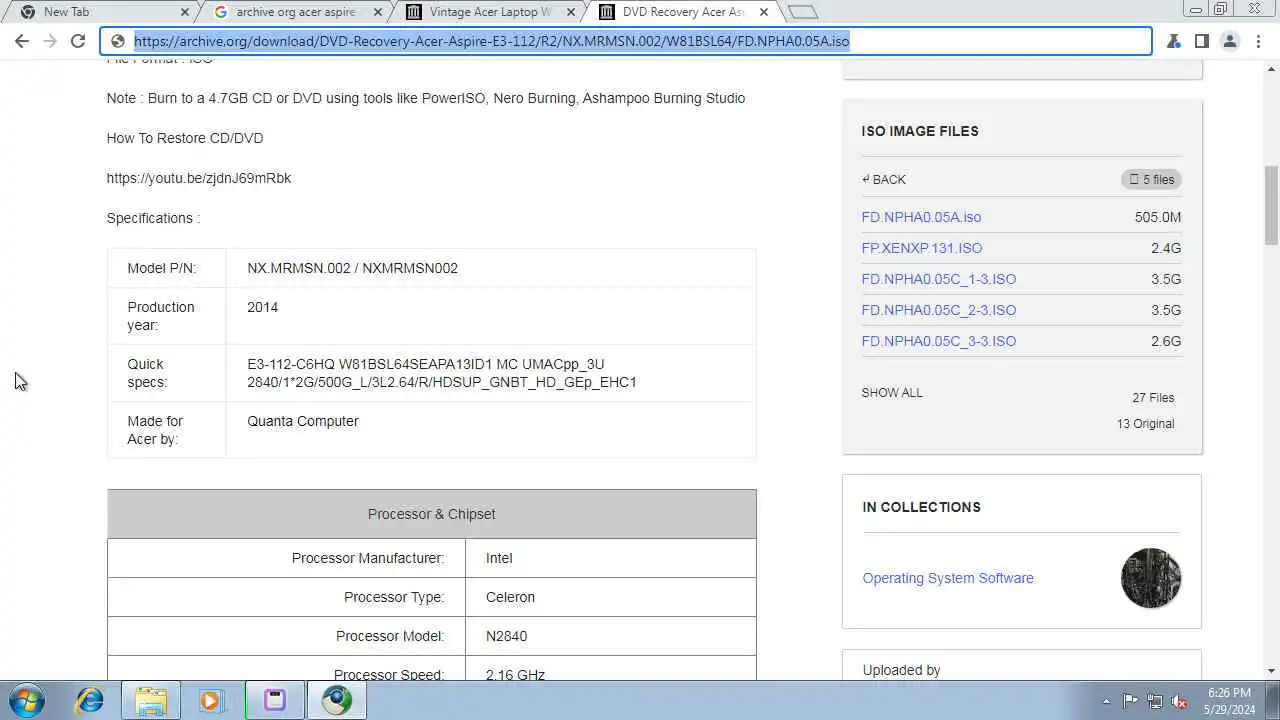Select NX.MRMSN.002 model number cell
The height and width of the screenshot is (720, 1280).
tap(491, 268)
